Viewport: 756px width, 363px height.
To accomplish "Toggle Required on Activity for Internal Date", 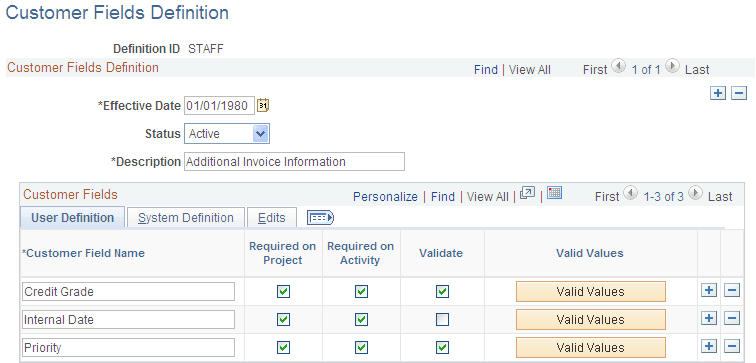I will (361, 319).
